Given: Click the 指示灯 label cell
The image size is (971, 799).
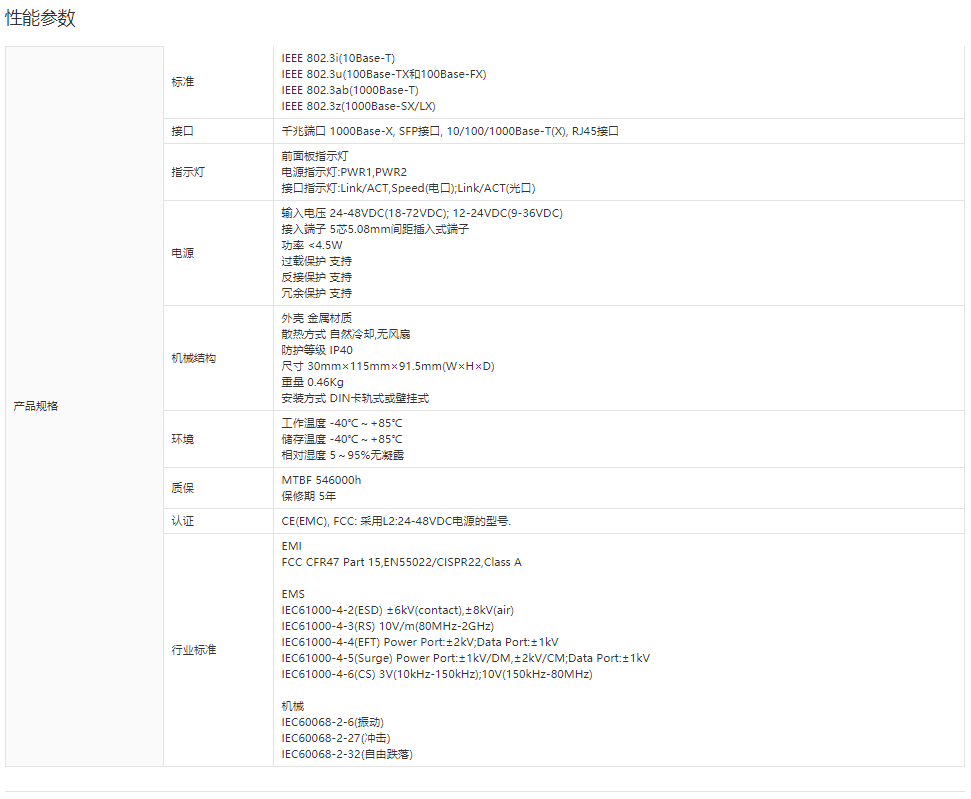Looking at the screenshot, I should (x=188, y=172).
